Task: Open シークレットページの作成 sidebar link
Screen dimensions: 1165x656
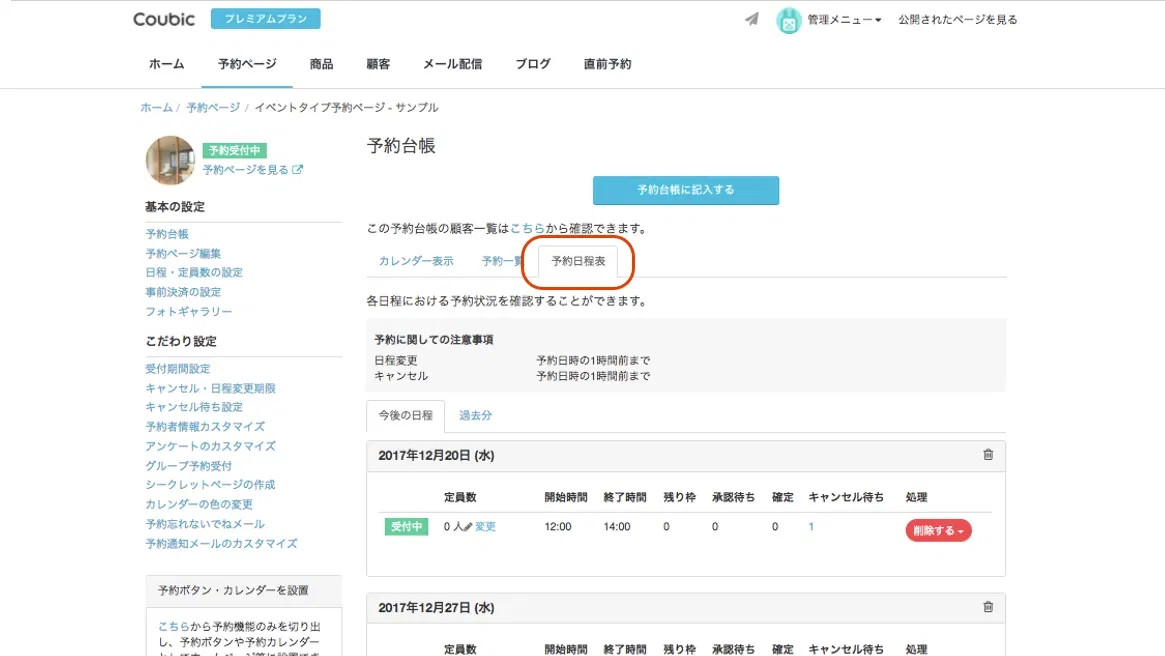Action: [210, 484]
